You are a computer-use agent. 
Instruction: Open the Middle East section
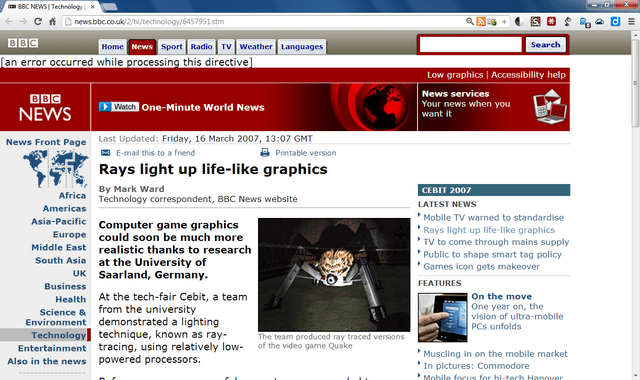pos(59,247)
